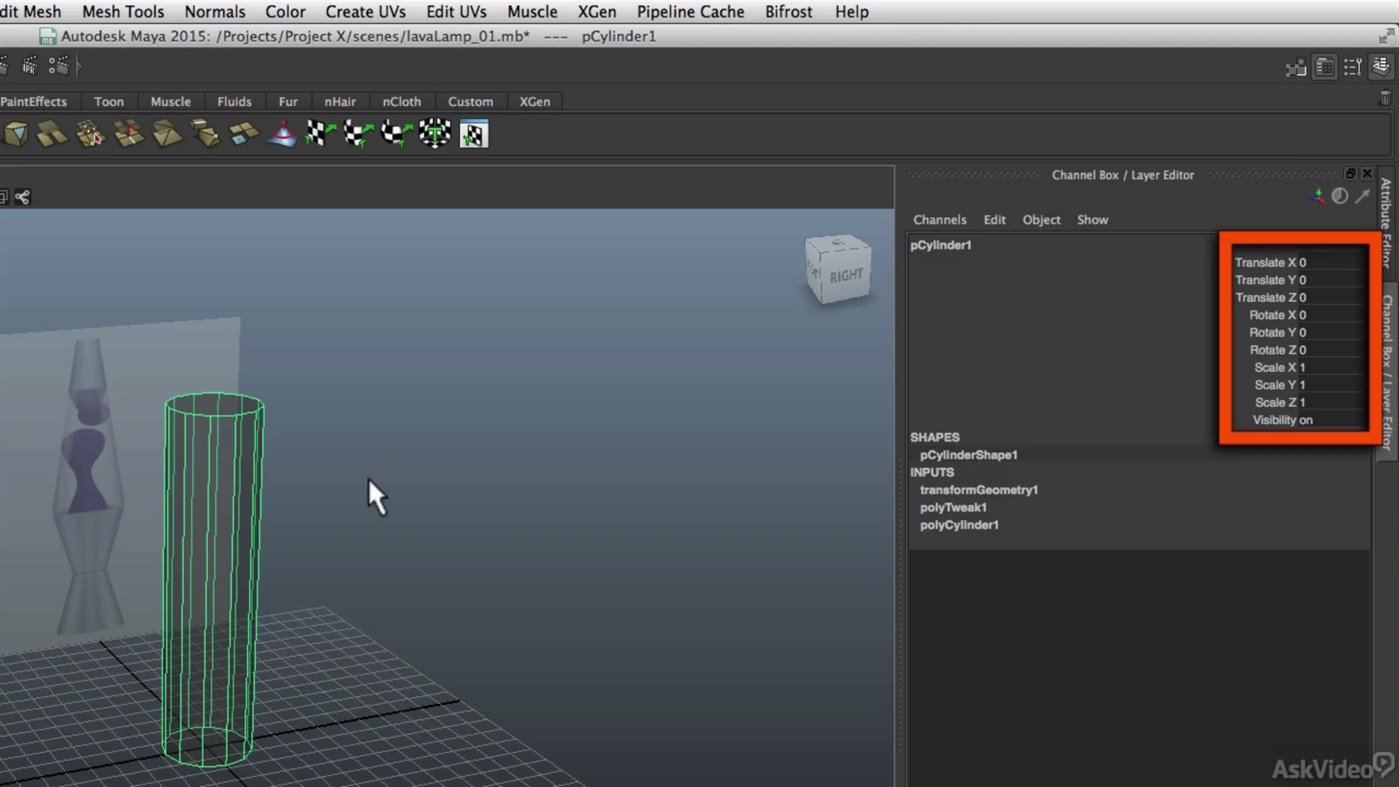Select the pCylinderShape1 shape node
Screen dimensions: 1399x787
(968, 455)
